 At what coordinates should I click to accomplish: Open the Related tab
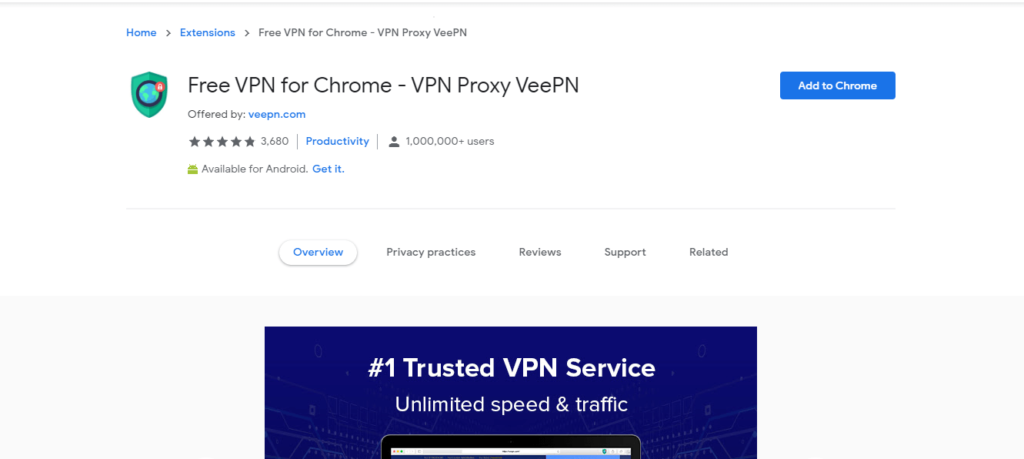(x=709, y=252)
